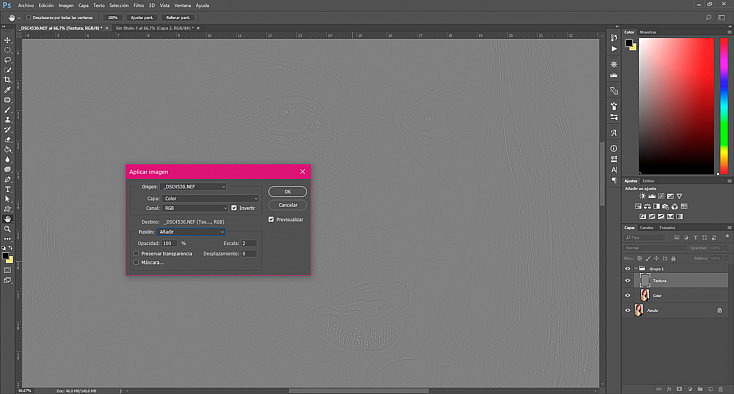Select the Type tool in the toolbar
The height and width of the screenshot is (394, 734).
[7, 190]
